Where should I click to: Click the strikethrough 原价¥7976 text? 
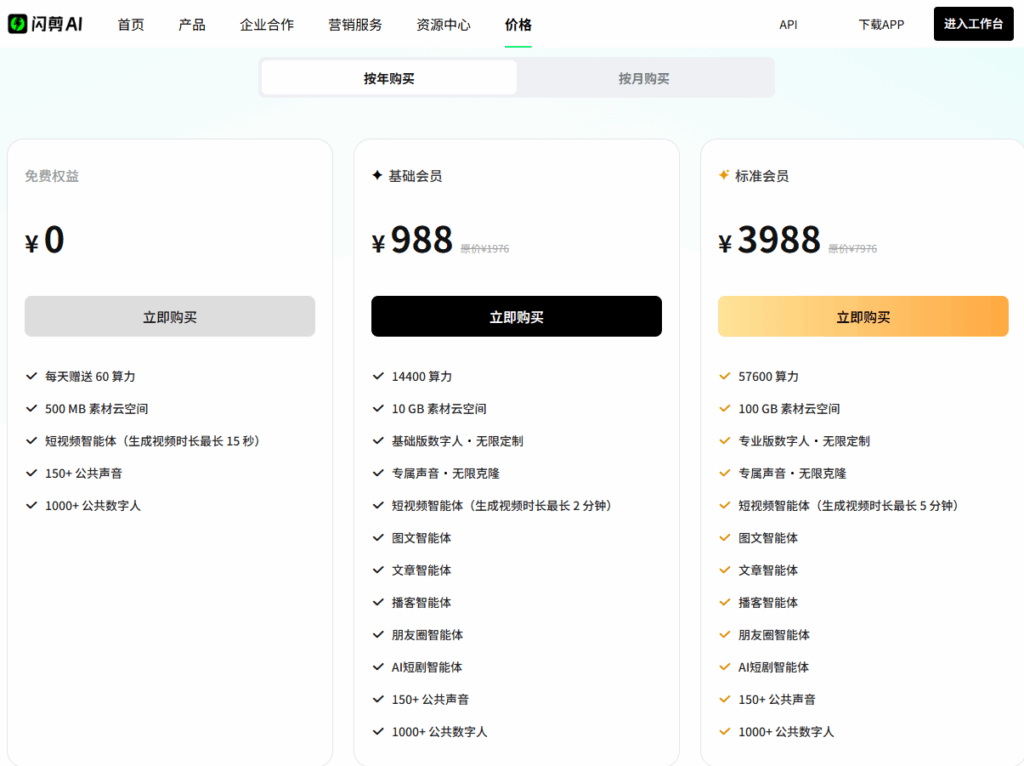tap(852, 249)
